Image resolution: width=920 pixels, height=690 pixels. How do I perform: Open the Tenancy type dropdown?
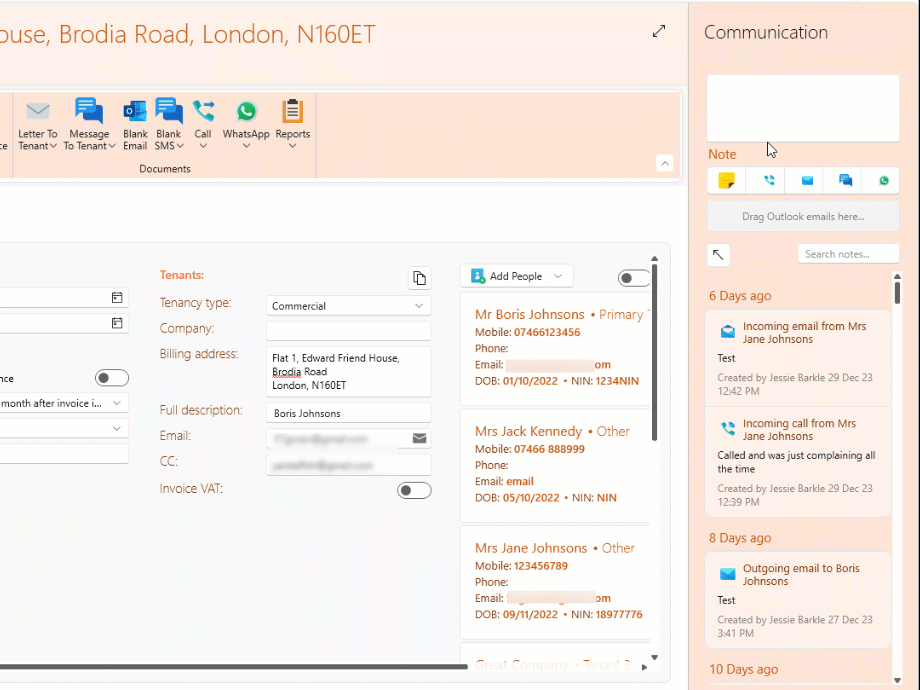[x=349, y=306]
